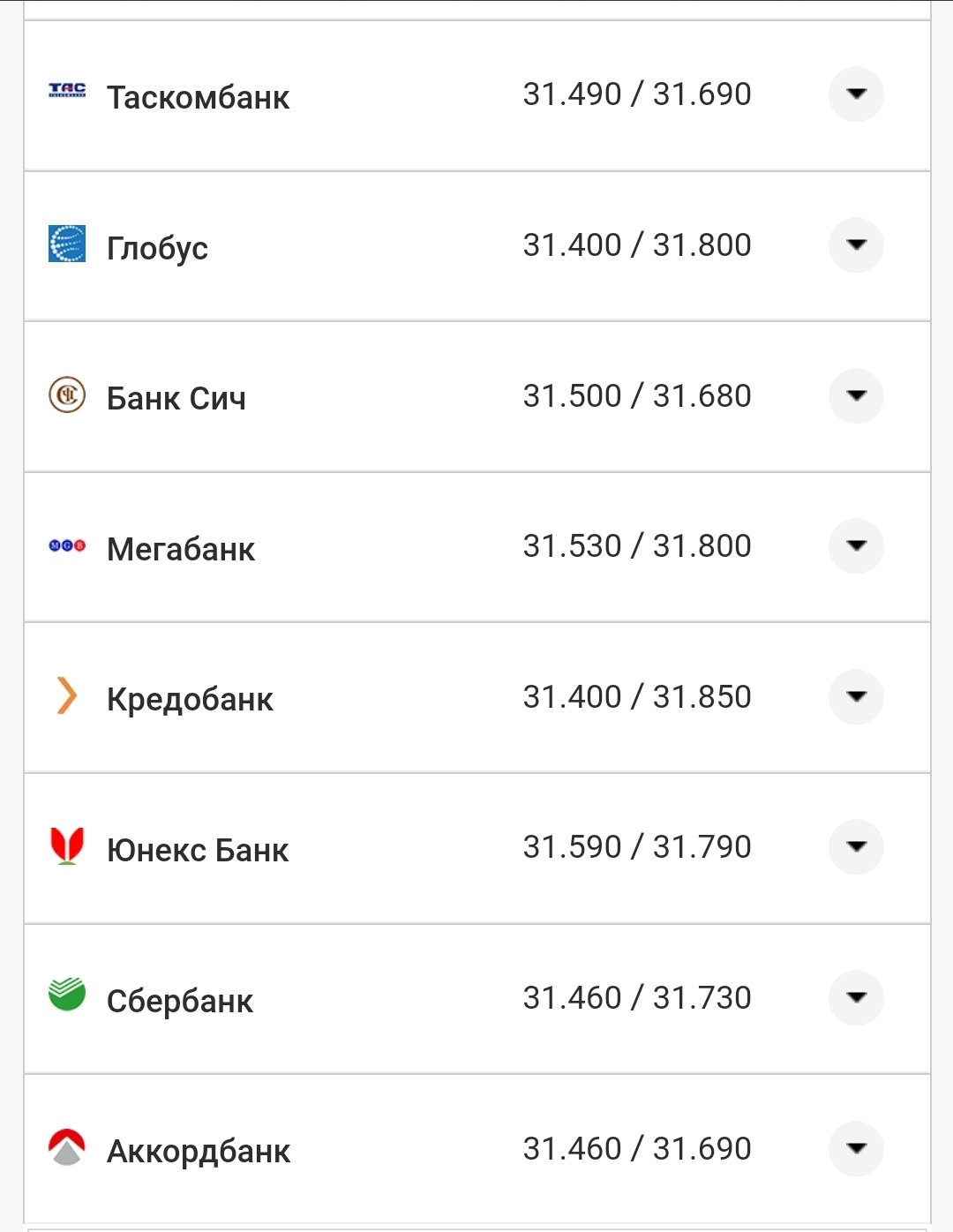Expand the Сбербанк dropdown arrow
This screenshot has width=953, height=1232.
(x=856, y=997)
